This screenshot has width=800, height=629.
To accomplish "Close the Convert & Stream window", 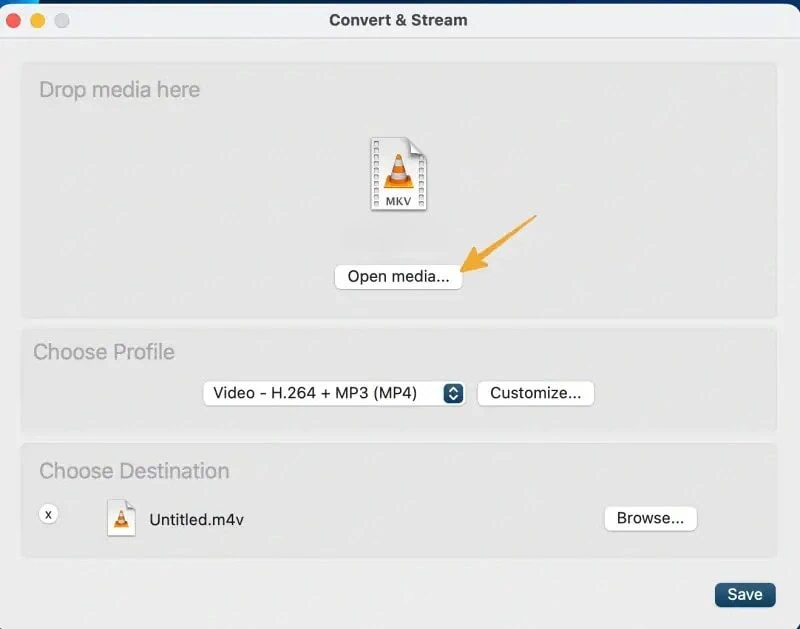I will [13, 20].
